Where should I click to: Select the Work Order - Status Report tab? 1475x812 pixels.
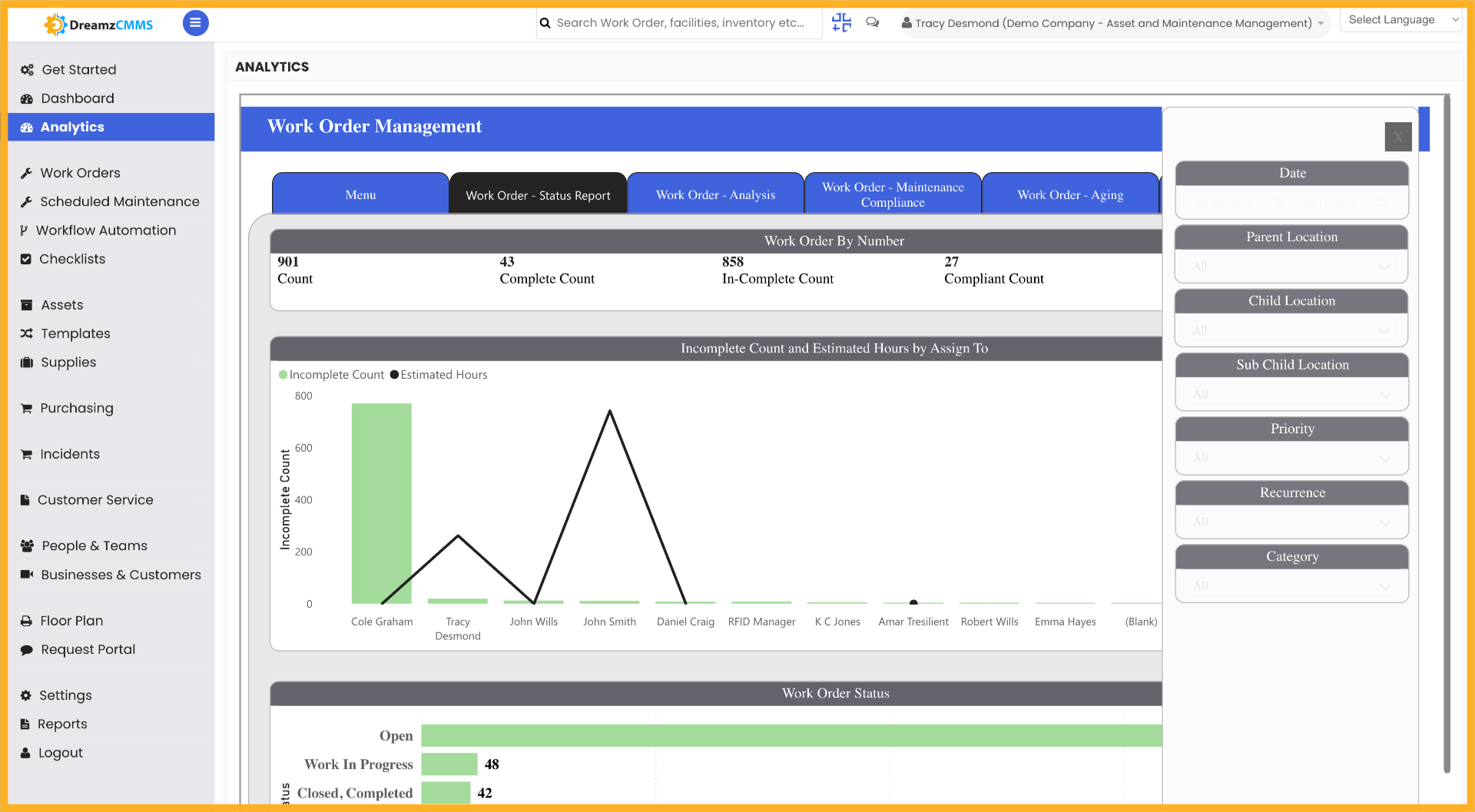pyautogui.click(x=538, y=194)
